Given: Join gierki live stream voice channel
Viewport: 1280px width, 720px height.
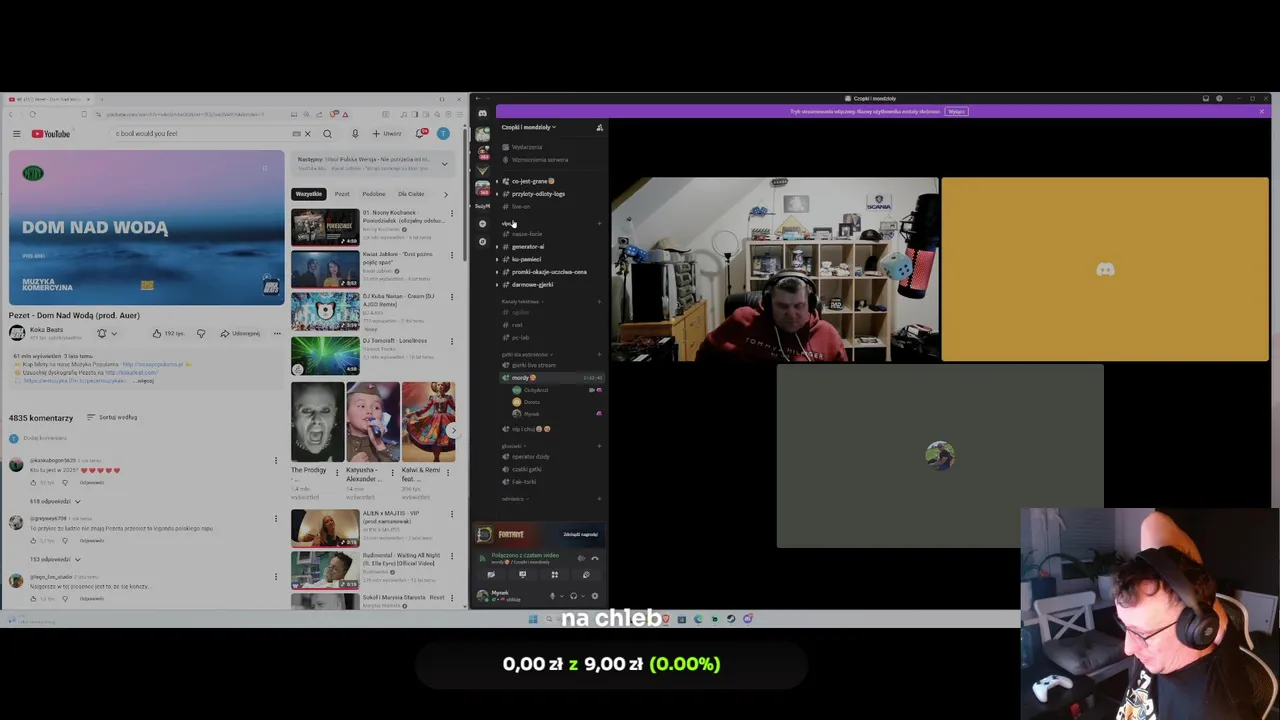Looking at the screenshot, I should pos(533,365).
